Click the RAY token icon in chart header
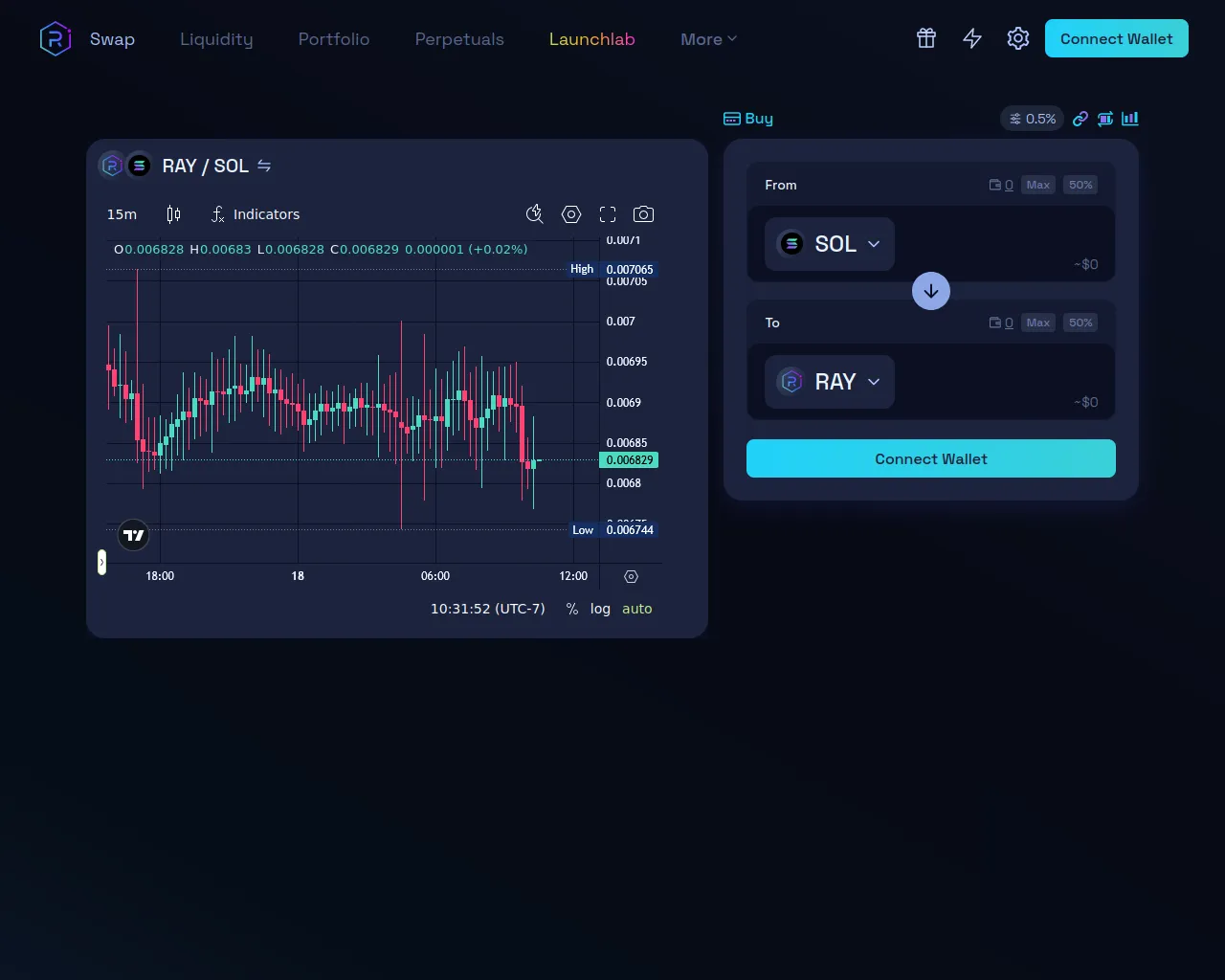1225x980 pixels. tap(112, 166)
